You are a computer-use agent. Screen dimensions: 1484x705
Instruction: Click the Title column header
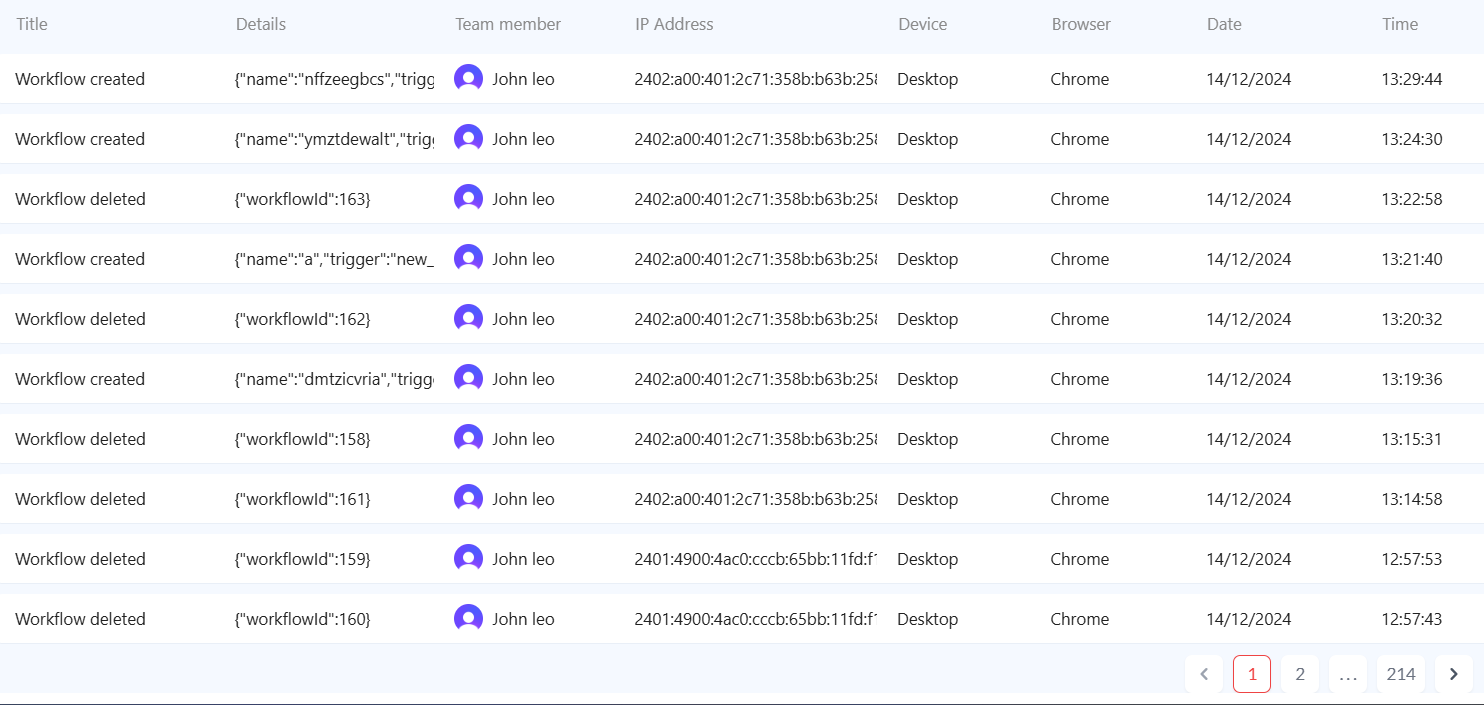tap(32, 24)
